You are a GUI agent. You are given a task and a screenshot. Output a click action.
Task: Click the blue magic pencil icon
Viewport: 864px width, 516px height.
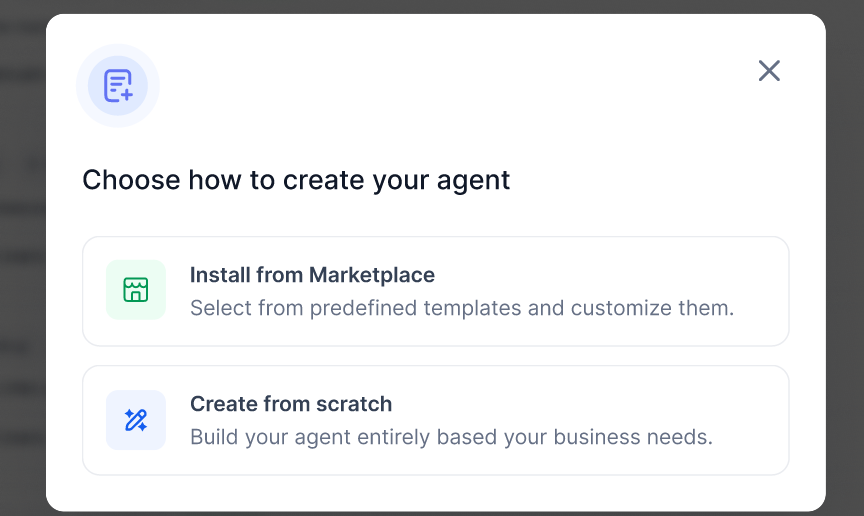[136, 420]
